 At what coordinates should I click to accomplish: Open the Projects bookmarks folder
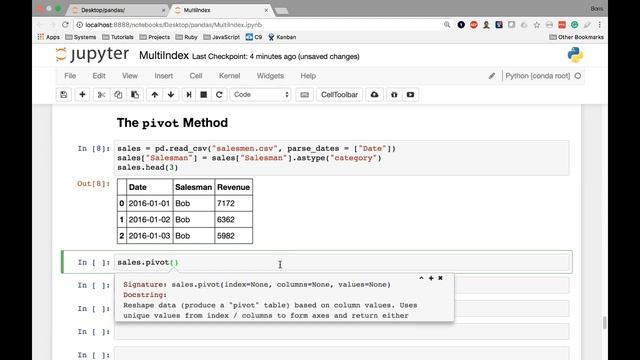(x=155, y=37)
